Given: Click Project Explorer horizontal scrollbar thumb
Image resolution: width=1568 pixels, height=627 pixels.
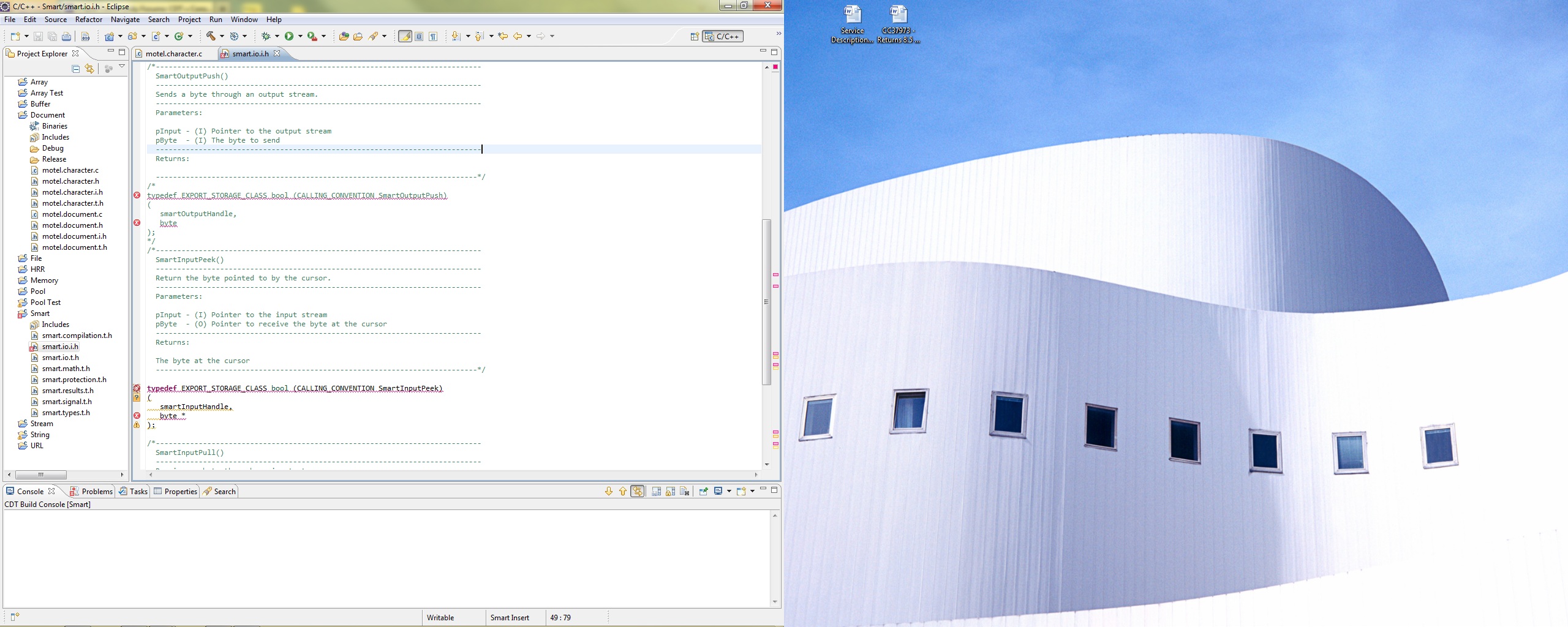Looking at the screenshot, I should click(x=41, y=475).
